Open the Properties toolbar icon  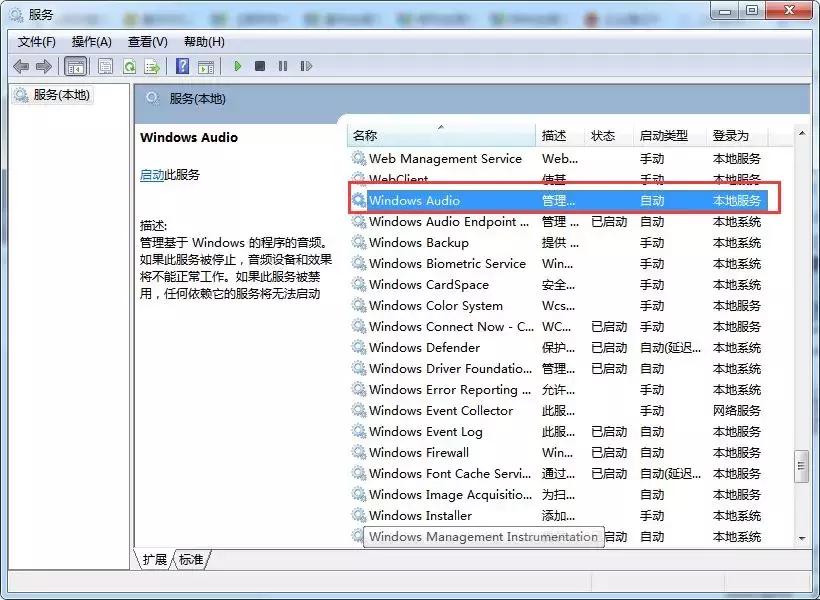(105, 66)
